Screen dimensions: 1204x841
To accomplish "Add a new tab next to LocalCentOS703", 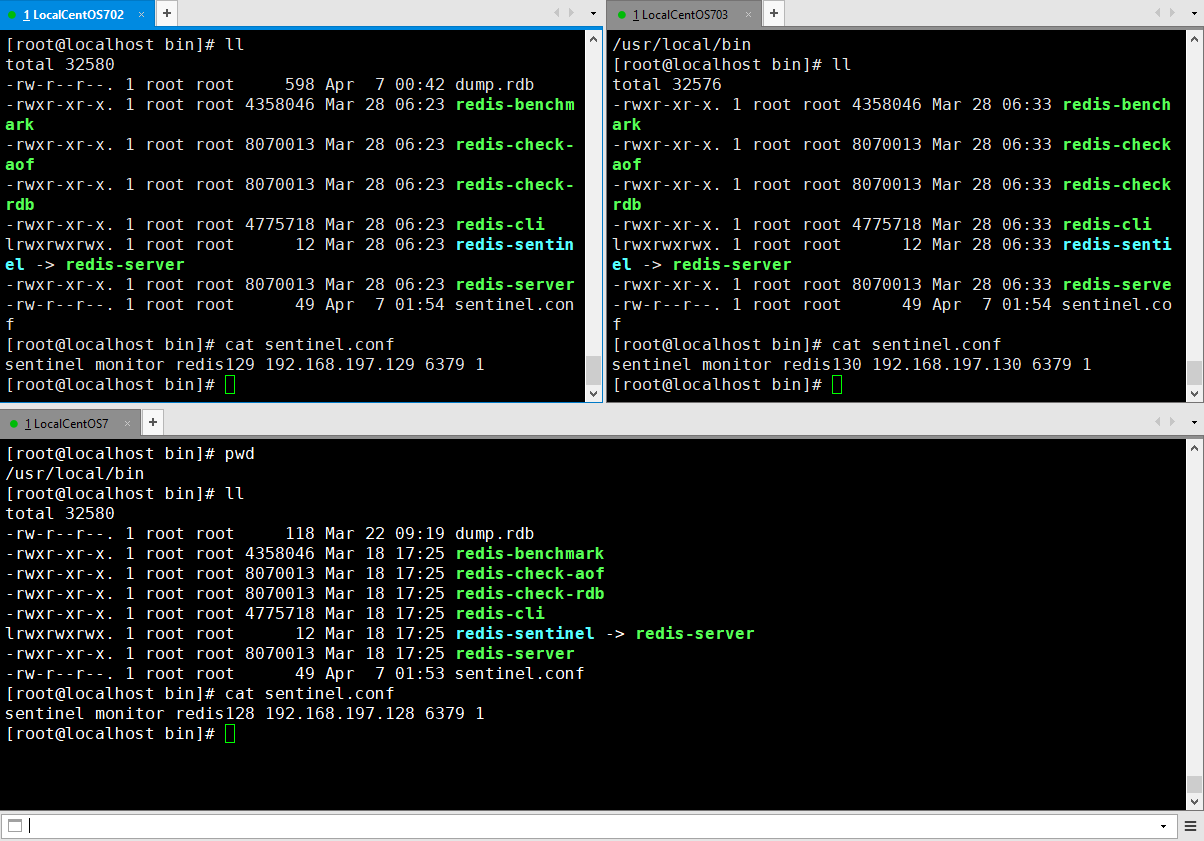I will [x=775, y=14].
